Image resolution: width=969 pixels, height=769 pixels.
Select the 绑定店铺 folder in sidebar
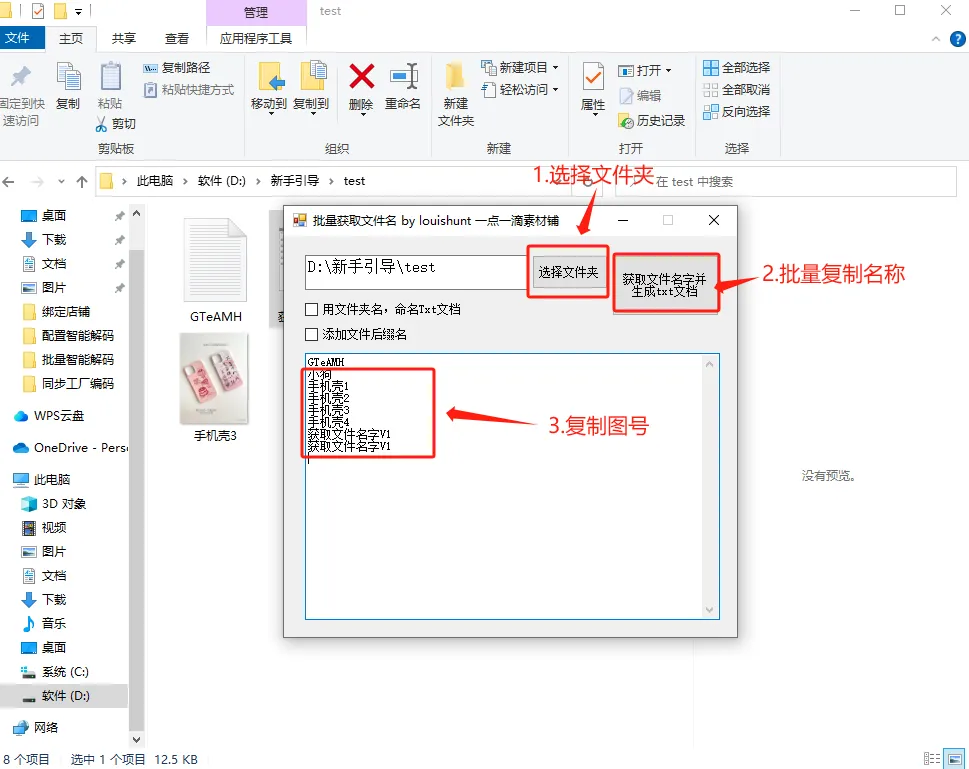[x=66, y=312]
